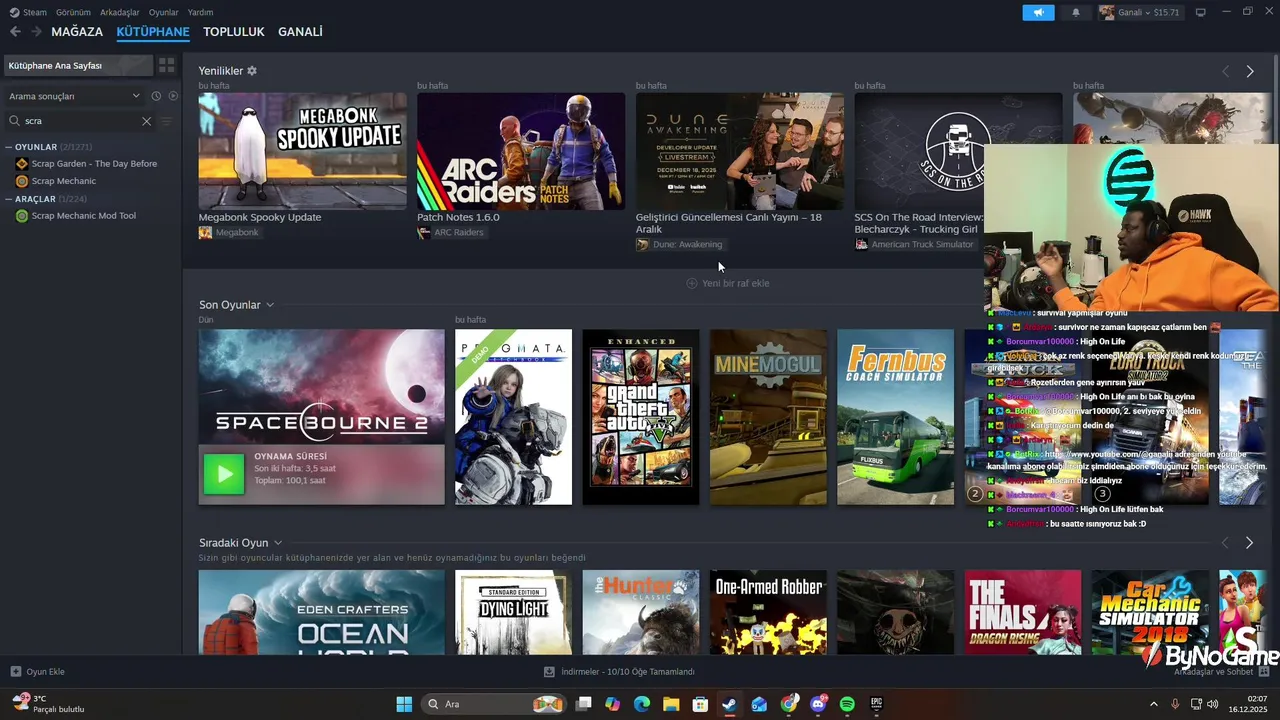1280x720 pixels.
Task: Open Microsoft Edge from taskbar
Action: 642,704
